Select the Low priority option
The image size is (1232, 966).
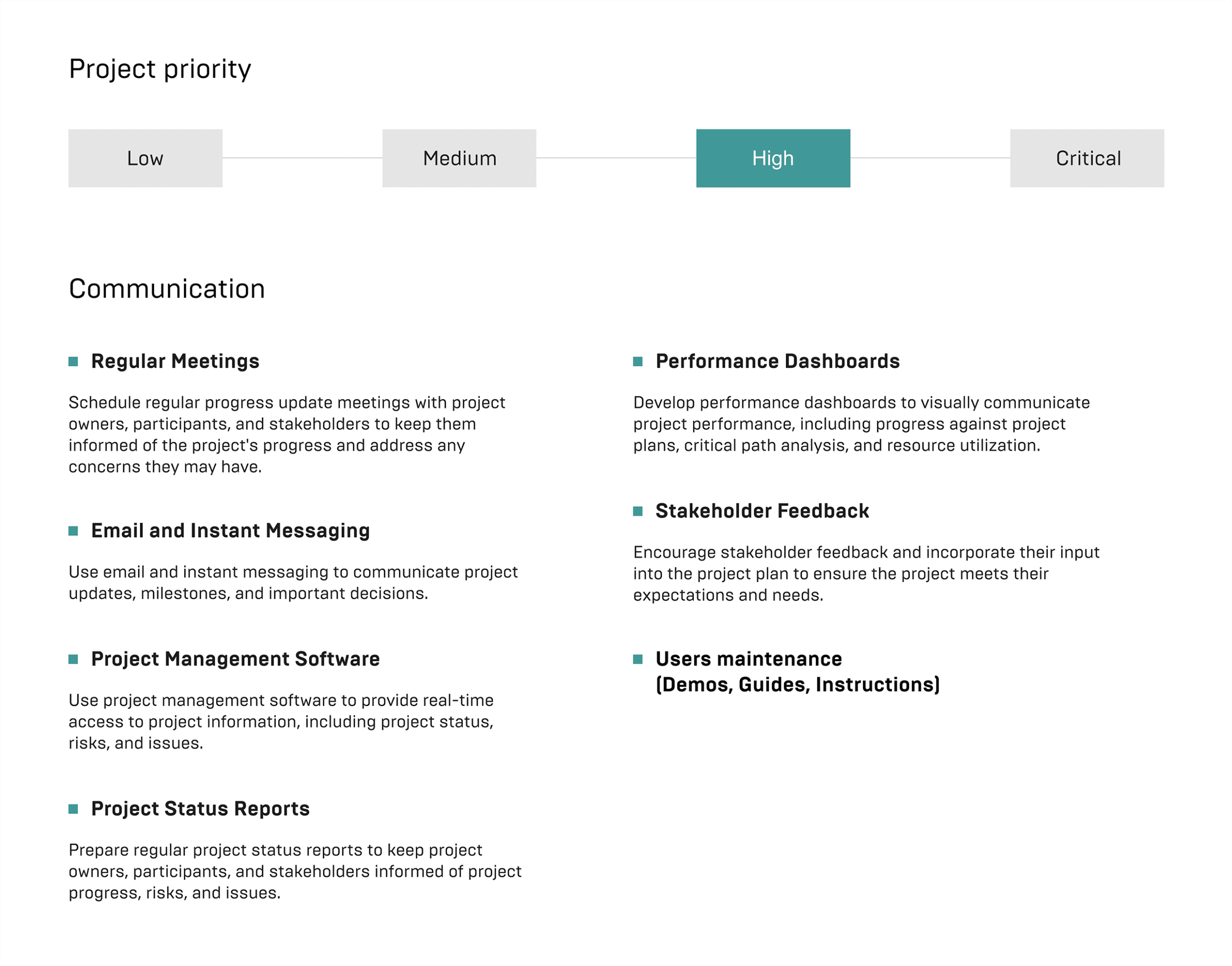pos(145,158)
